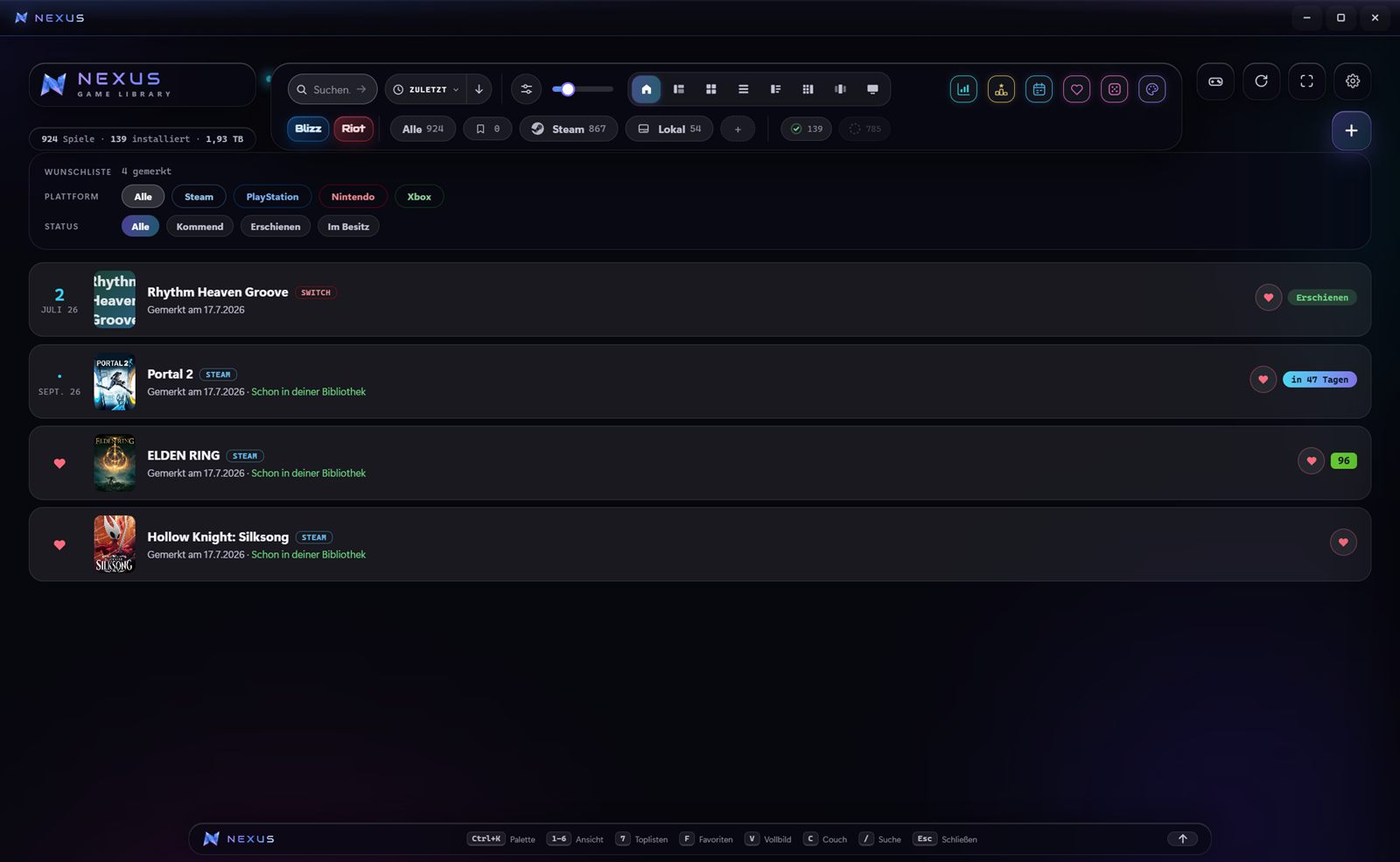Select the Lokal 54 library tab

(669, 129)
